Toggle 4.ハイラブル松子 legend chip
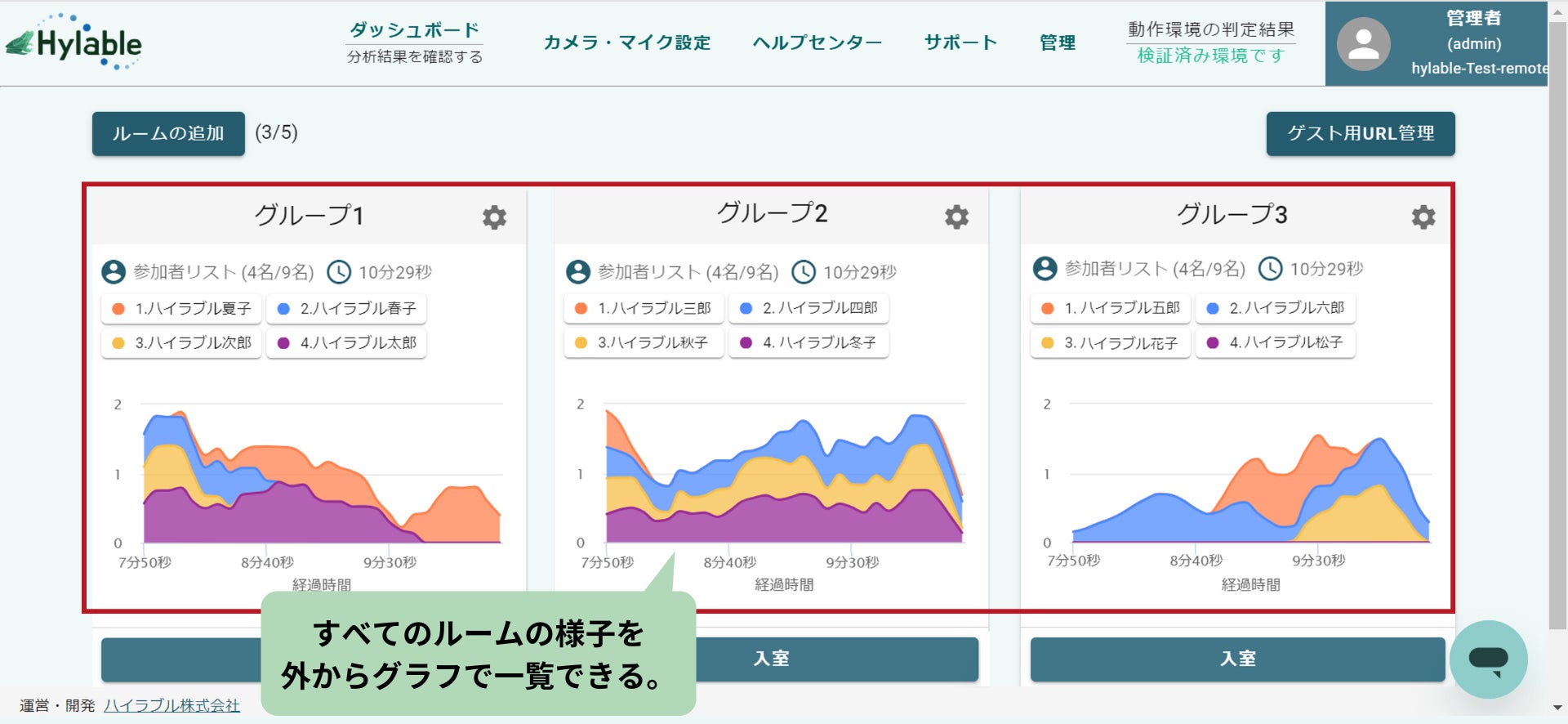This screenshot has width=1568, height=724. coord(1276,342)
